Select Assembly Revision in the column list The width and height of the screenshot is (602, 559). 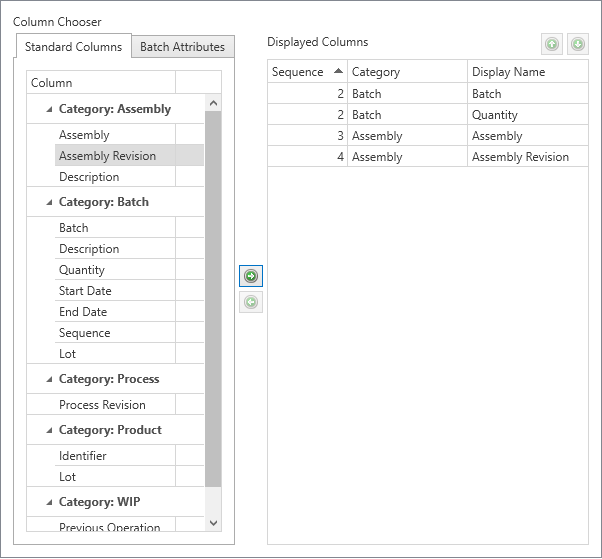(107, 156)
